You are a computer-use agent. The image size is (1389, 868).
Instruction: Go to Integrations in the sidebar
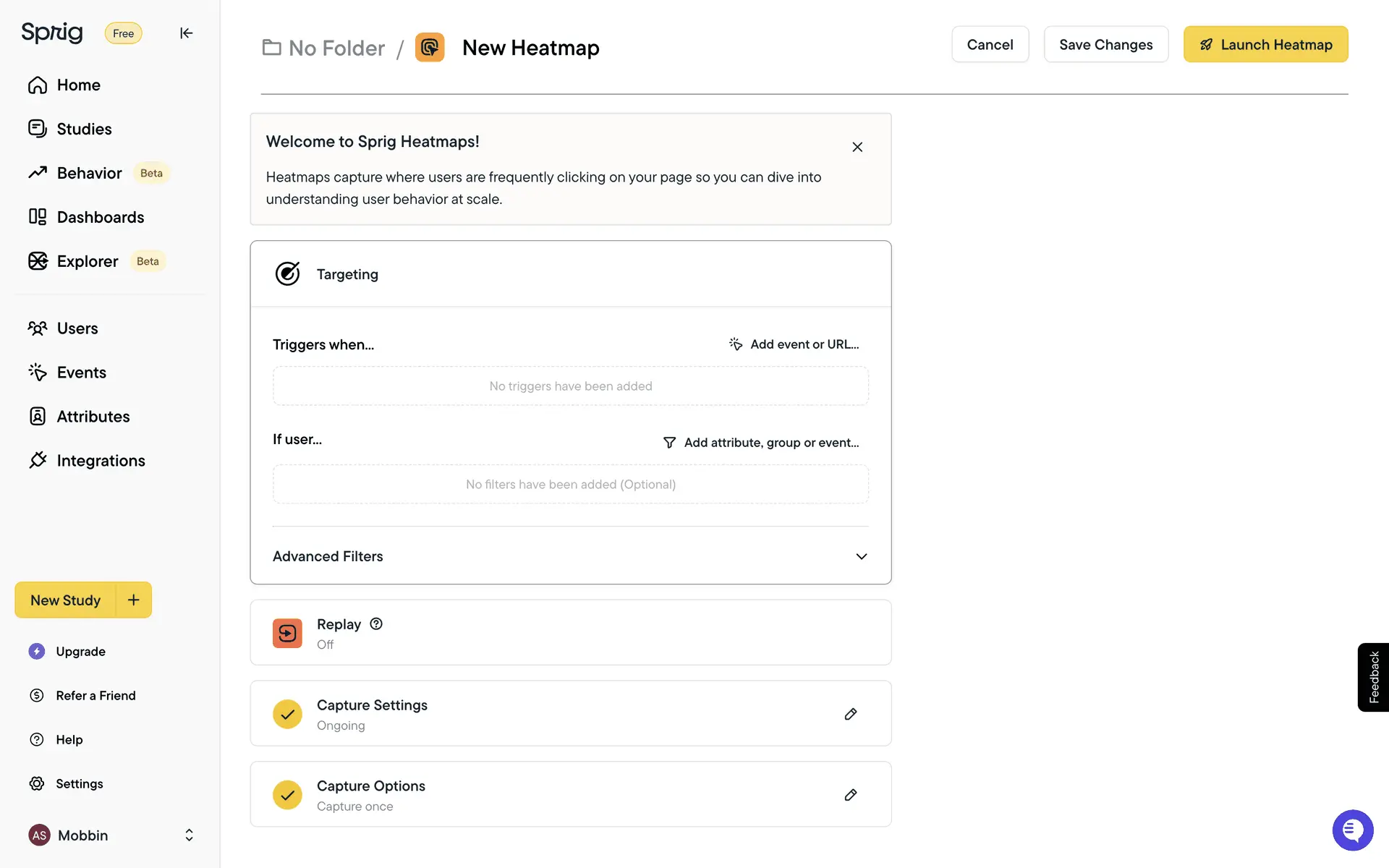(101, 461)
